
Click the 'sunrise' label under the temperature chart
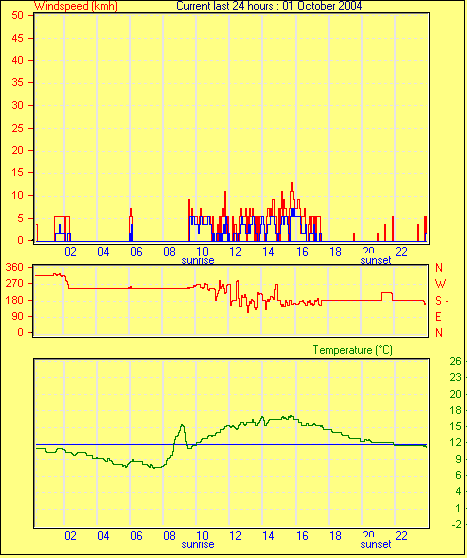[198, 544]
